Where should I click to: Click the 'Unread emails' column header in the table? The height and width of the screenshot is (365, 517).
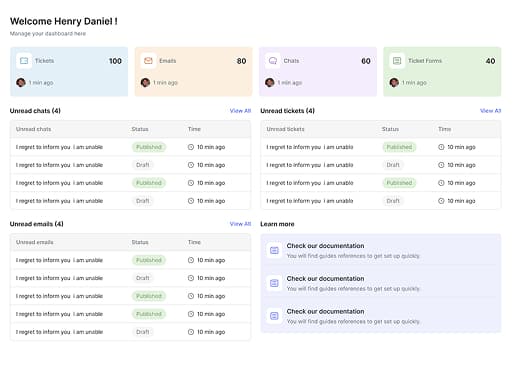tap(35, 242)
